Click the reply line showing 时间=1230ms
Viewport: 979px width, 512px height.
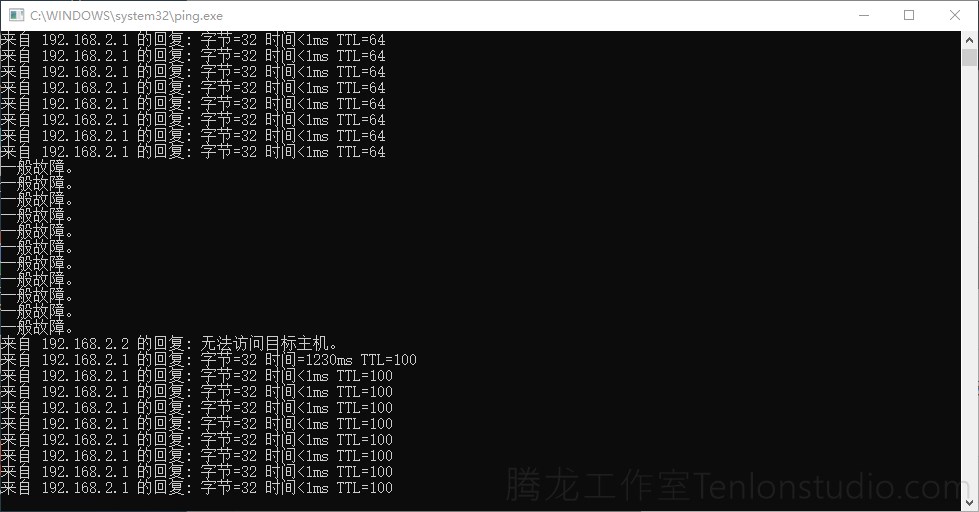[209, 360]
